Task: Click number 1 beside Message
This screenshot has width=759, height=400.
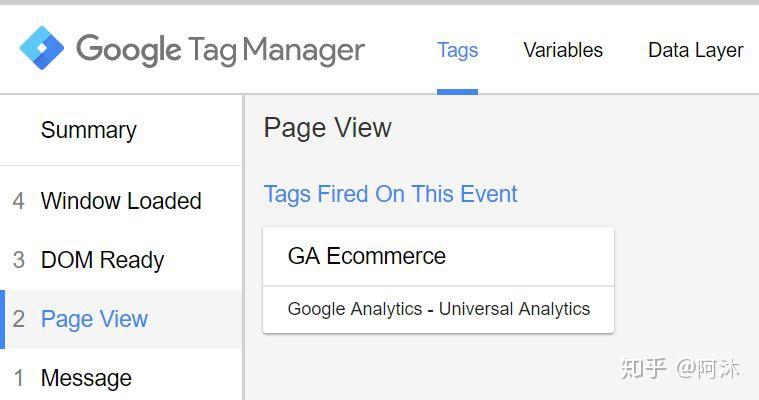Action: point(18,378)
